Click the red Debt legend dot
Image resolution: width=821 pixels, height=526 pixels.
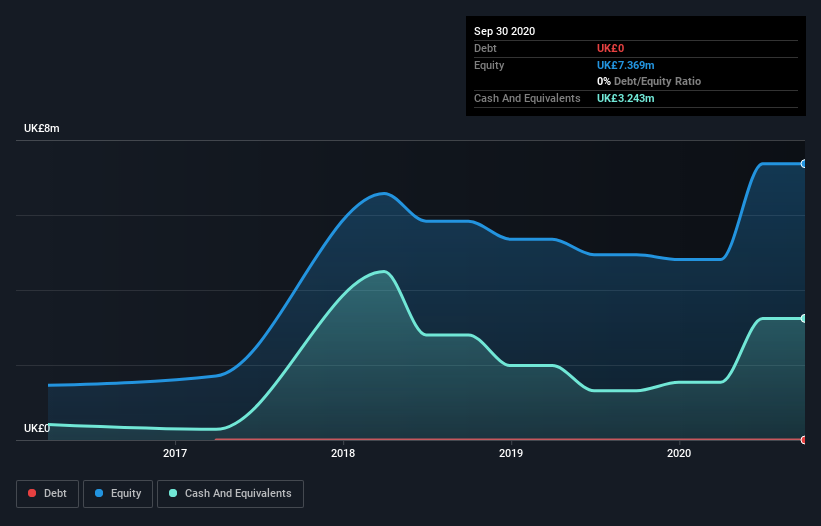(32, 493)
